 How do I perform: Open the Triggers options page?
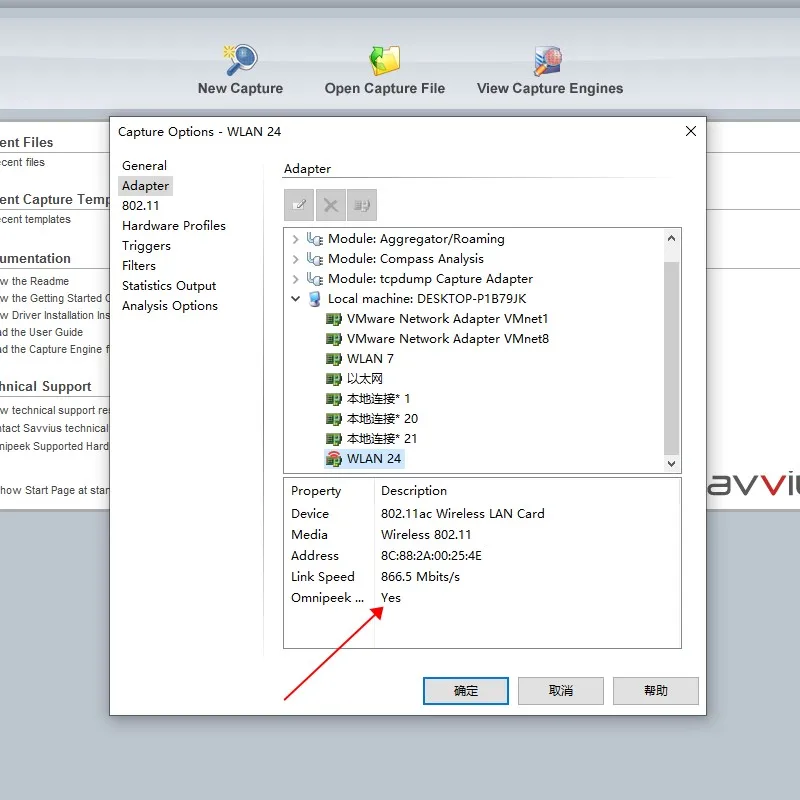pos(146,246)
